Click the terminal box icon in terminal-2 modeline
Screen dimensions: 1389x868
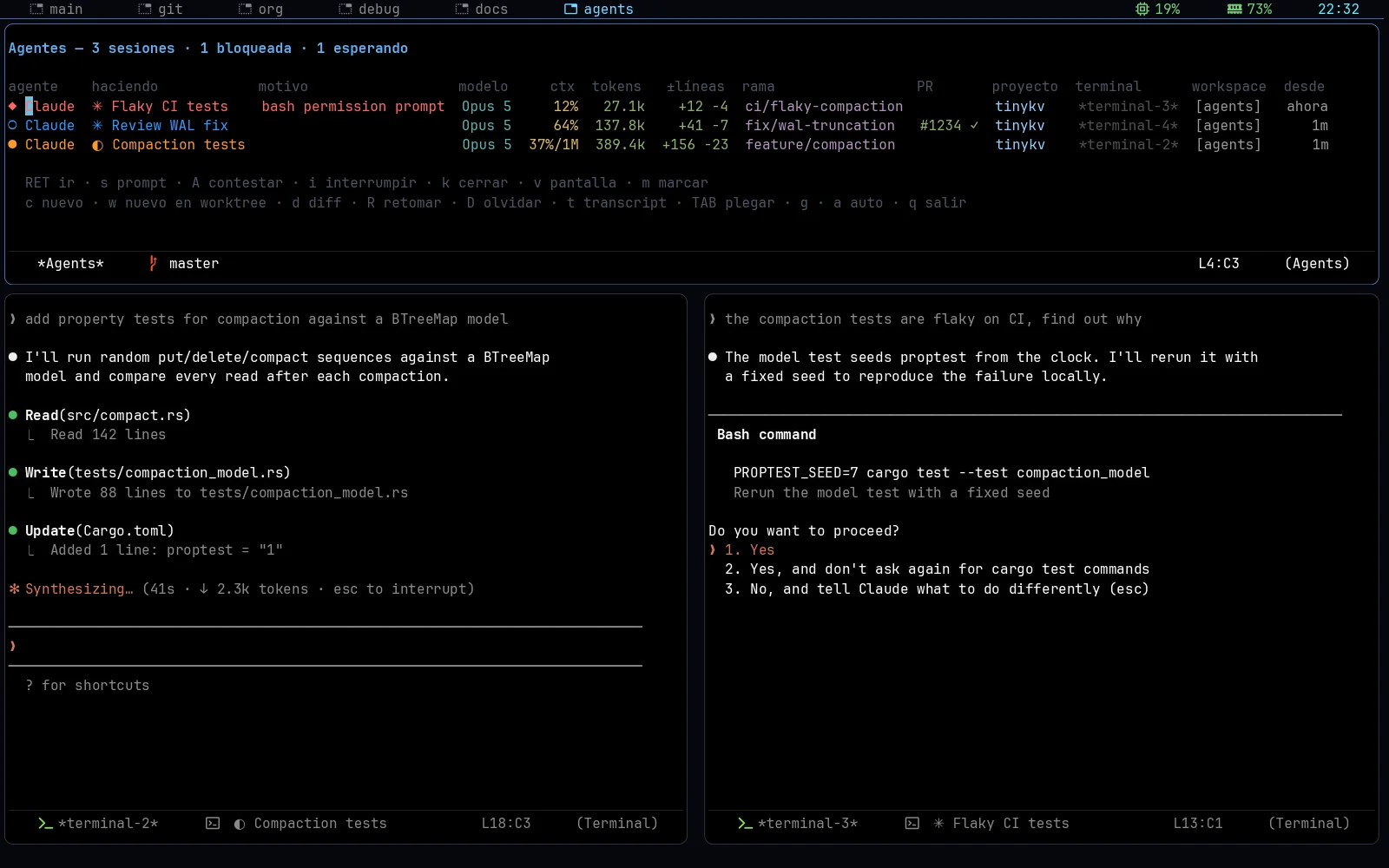click(213, 823)
